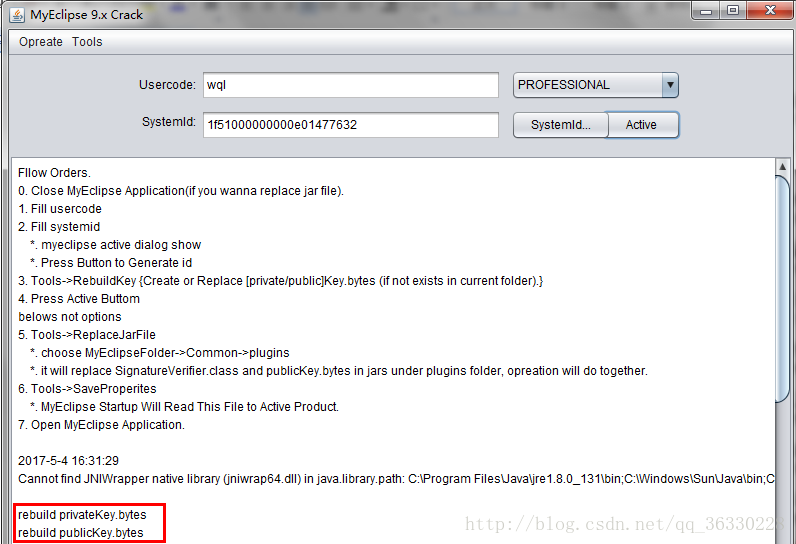
Task: Click the '0. Close MyEclipse Application' line
Action: pos(181,191)
